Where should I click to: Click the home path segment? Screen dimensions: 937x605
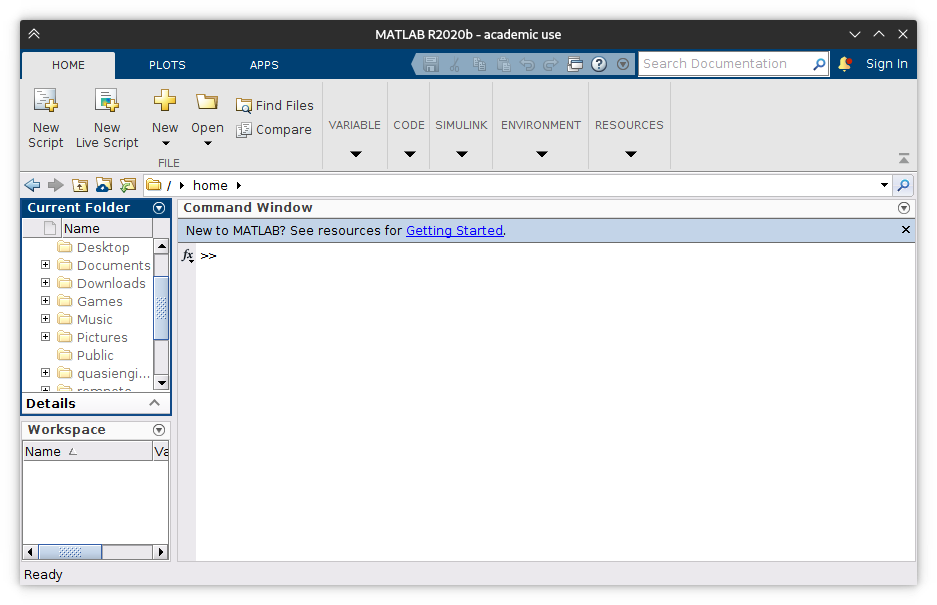[210, 185]
